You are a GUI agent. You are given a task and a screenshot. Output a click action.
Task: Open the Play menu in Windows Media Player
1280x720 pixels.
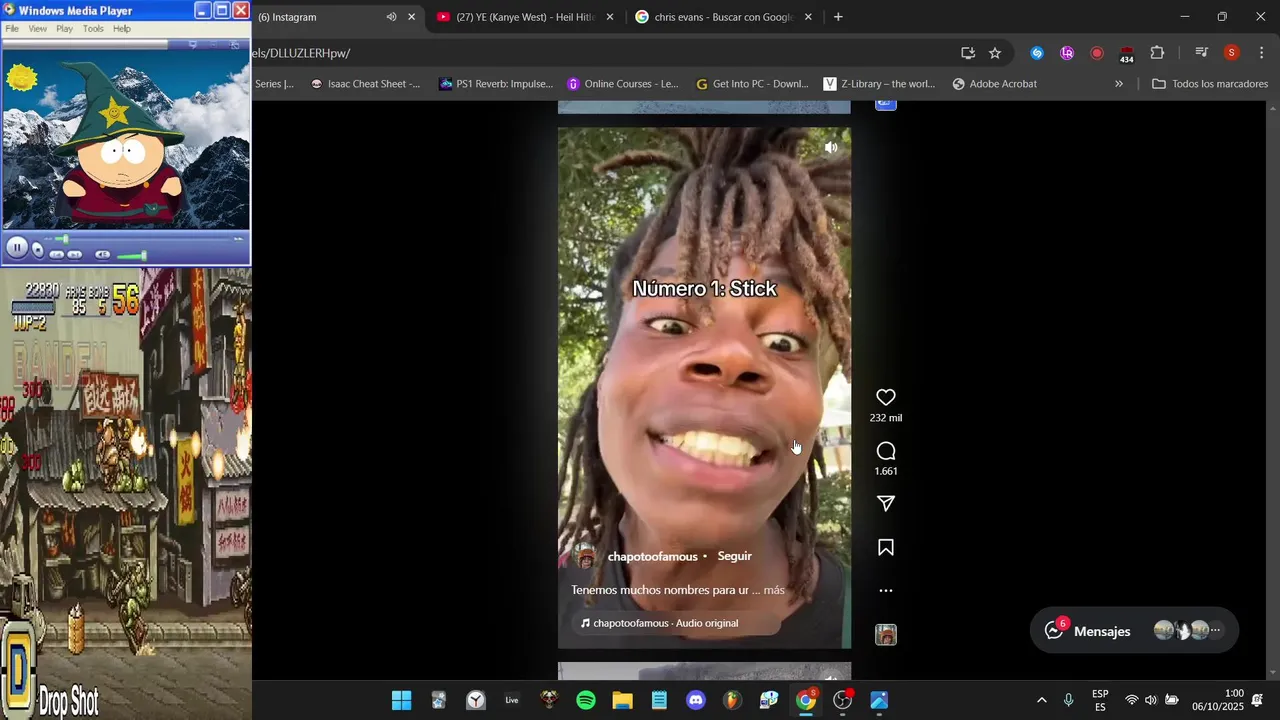(x=64, y=29)
